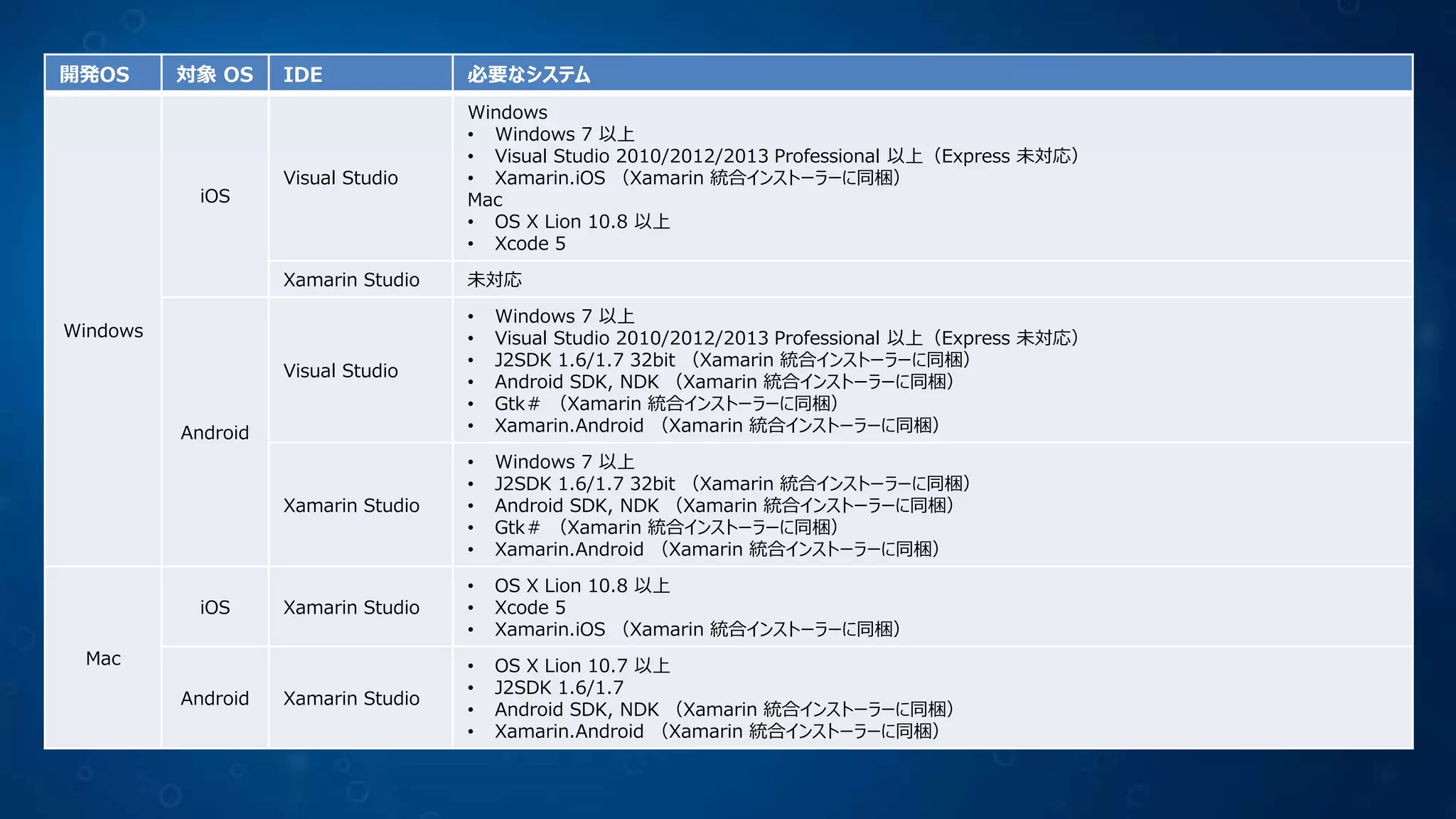This screenshot has height=819, width=1456.
Task: Select Xamarin Studio cell in Mac iOS row
Action: [360, 607]
